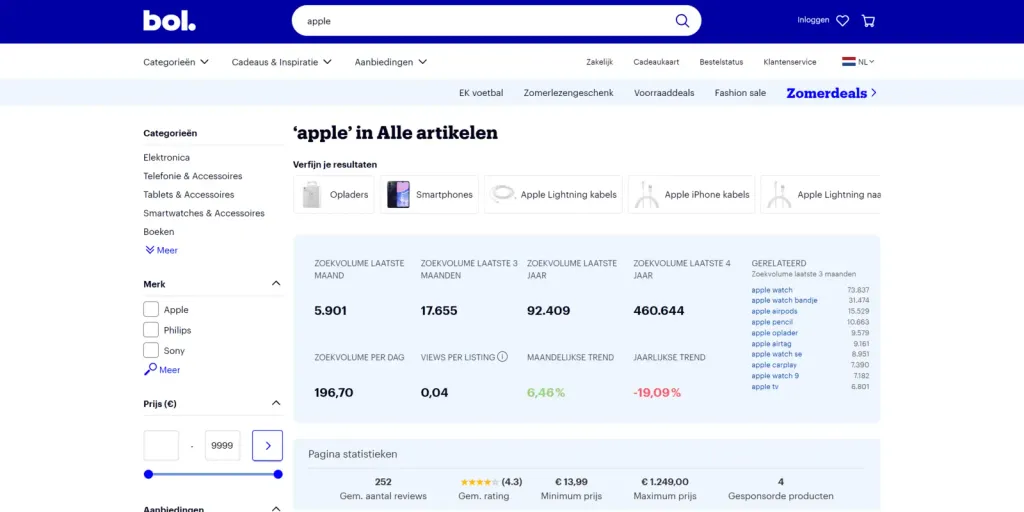The width and height of the screenshot is (1024, 512).
Task: Open Voorraaddeals promo link
Action: [x=664, y=93]
